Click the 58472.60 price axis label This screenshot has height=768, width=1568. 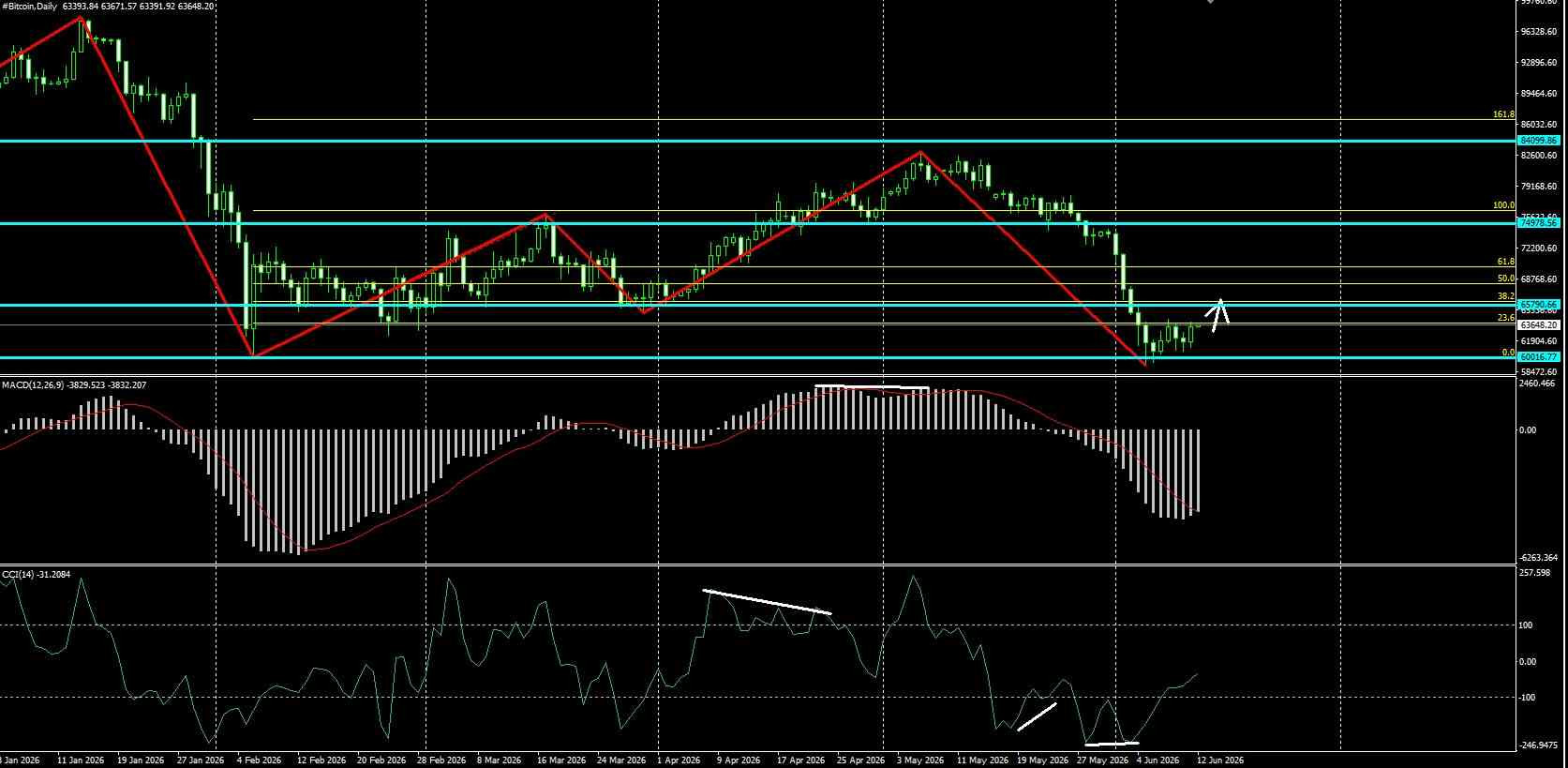[1539, 372]
